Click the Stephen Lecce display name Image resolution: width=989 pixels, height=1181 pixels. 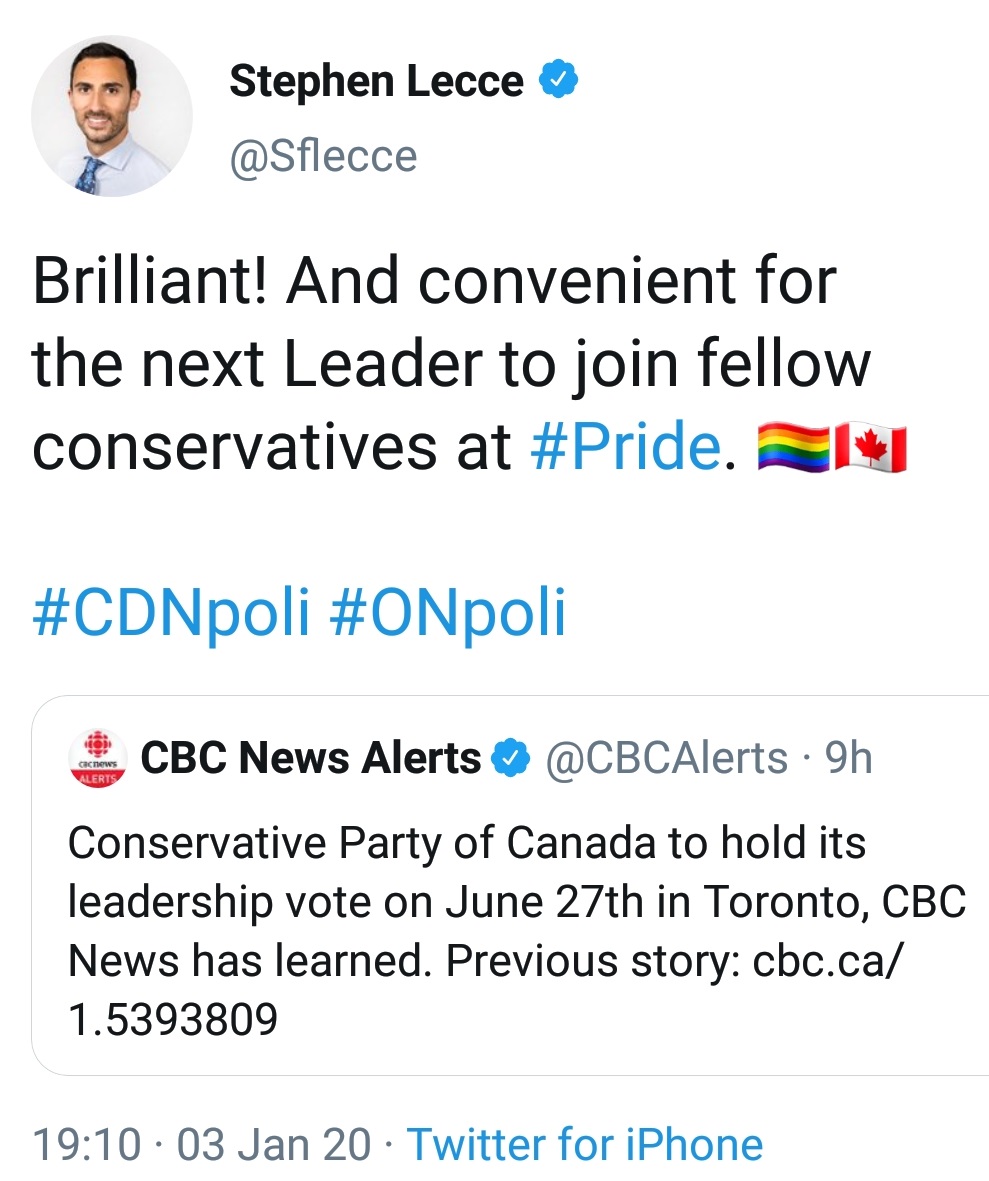pyautogui.click(x=376, y=81)
